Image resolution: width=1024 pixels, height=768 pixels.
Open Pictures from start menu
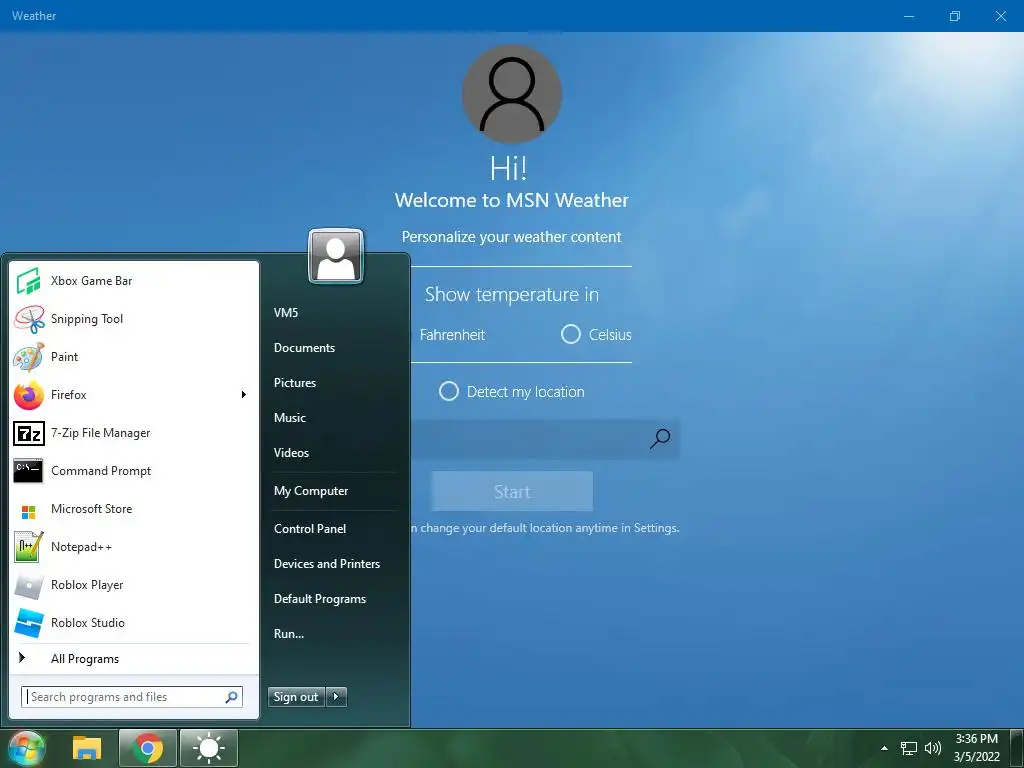point(295,383)
